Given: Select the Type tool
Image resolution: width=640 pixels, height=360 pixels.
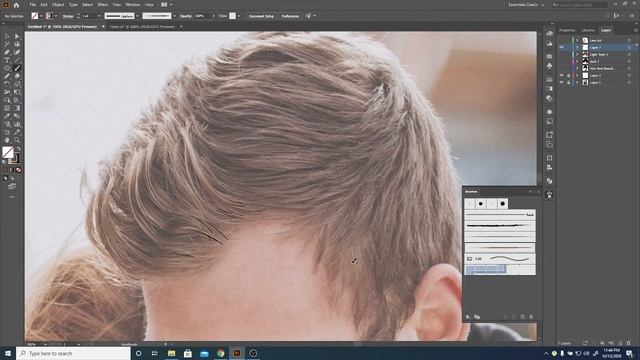Looking at the screenshot, I should click(x=7, y=60).
